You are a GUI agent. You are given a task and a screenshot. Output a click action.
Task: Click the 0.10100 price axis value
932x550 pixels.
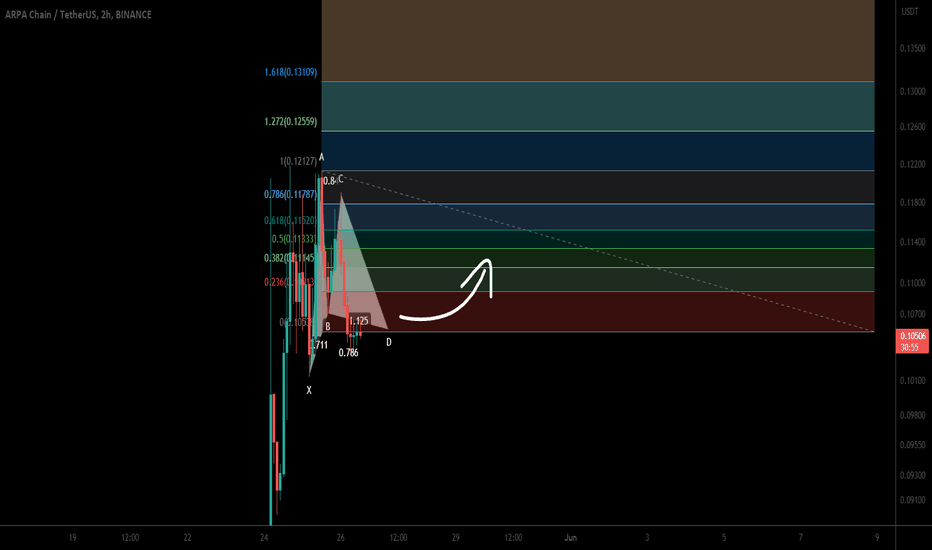point(912,381)
